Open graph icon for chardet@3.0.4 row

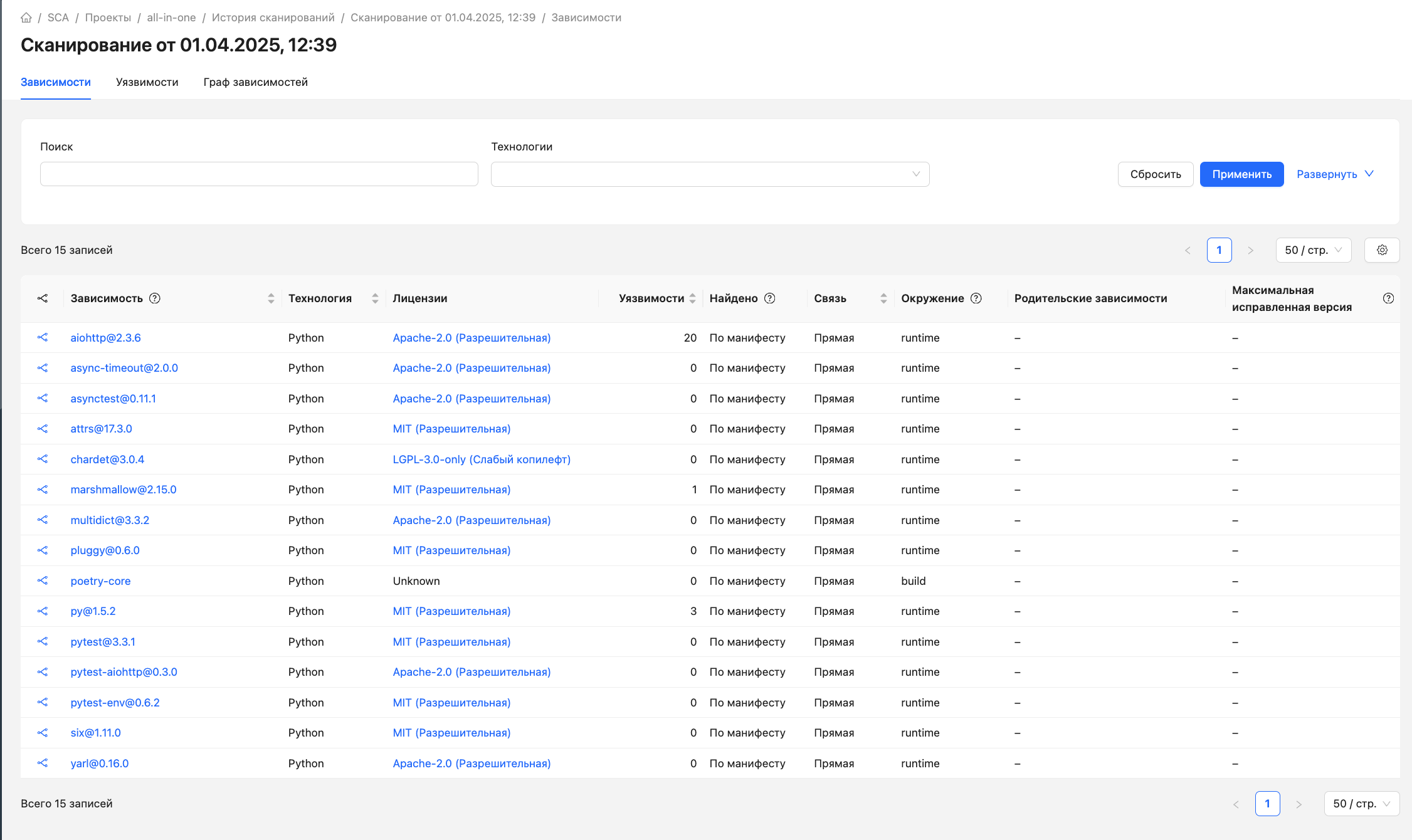[x=43, y=459]
